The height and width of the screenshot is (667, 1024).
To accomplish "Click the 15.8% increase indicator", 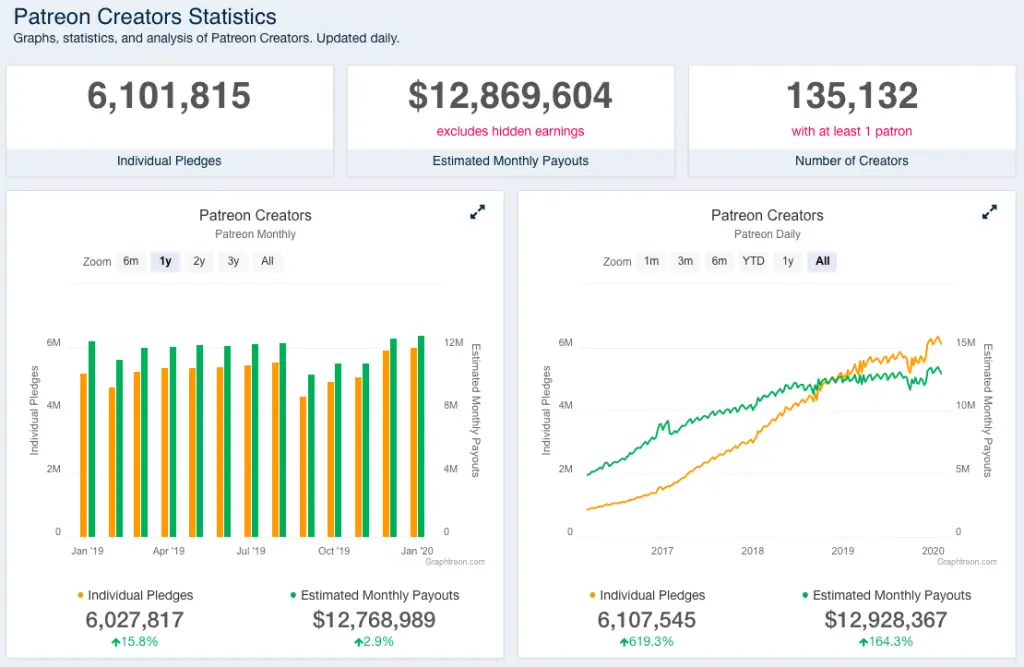I will pos(135,642).
